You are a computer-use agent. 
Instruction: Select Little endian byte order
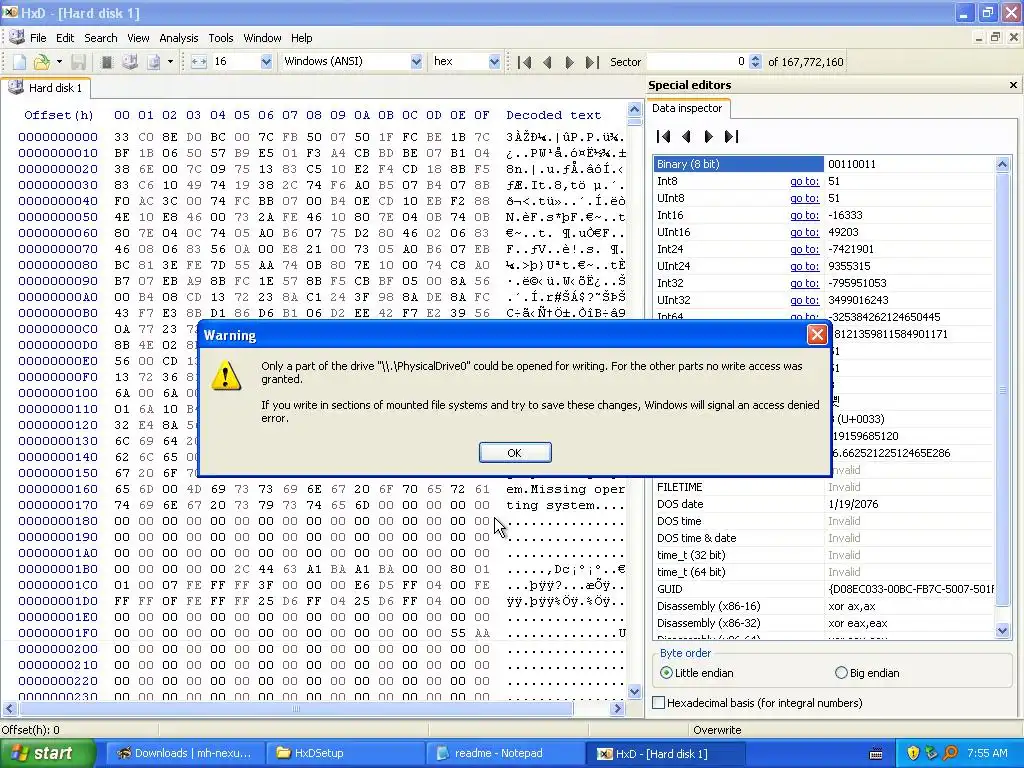point(697,673)
